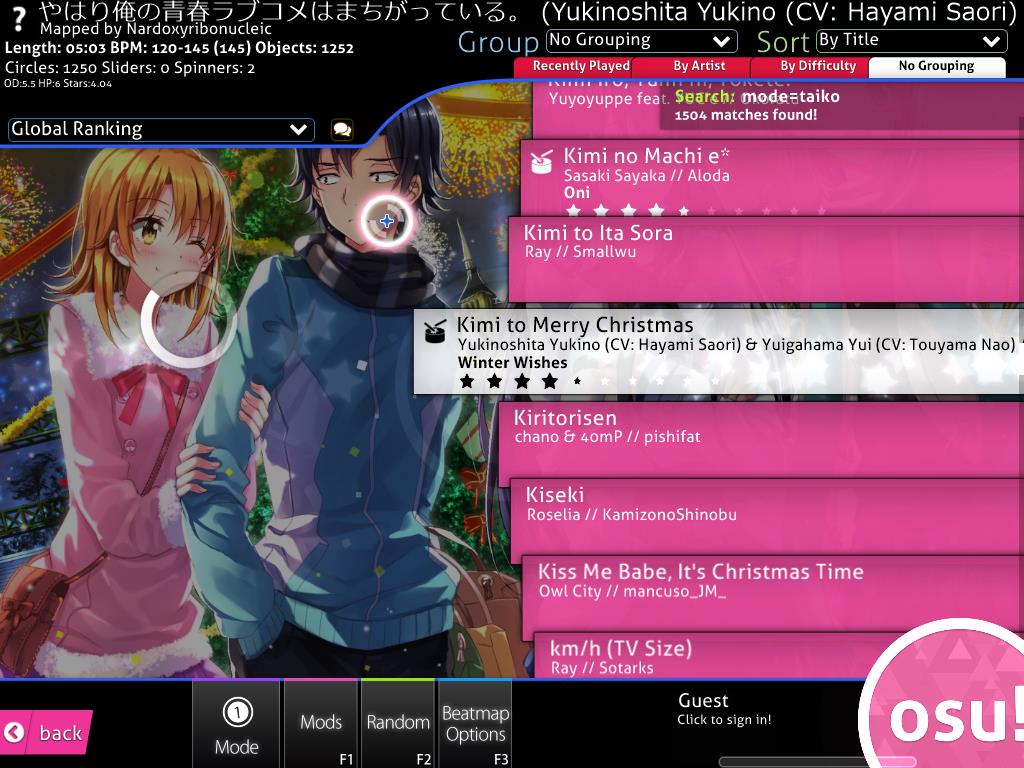Click the 'Ray // Sotarks' artist text

pos(601,668)
